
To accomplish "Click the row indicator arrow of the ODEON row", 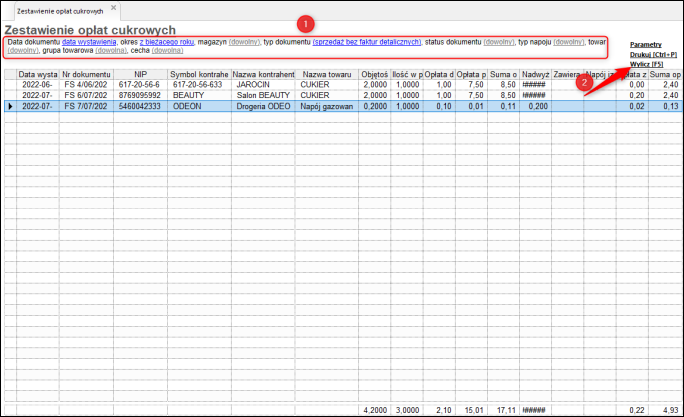I will point(10,106).
